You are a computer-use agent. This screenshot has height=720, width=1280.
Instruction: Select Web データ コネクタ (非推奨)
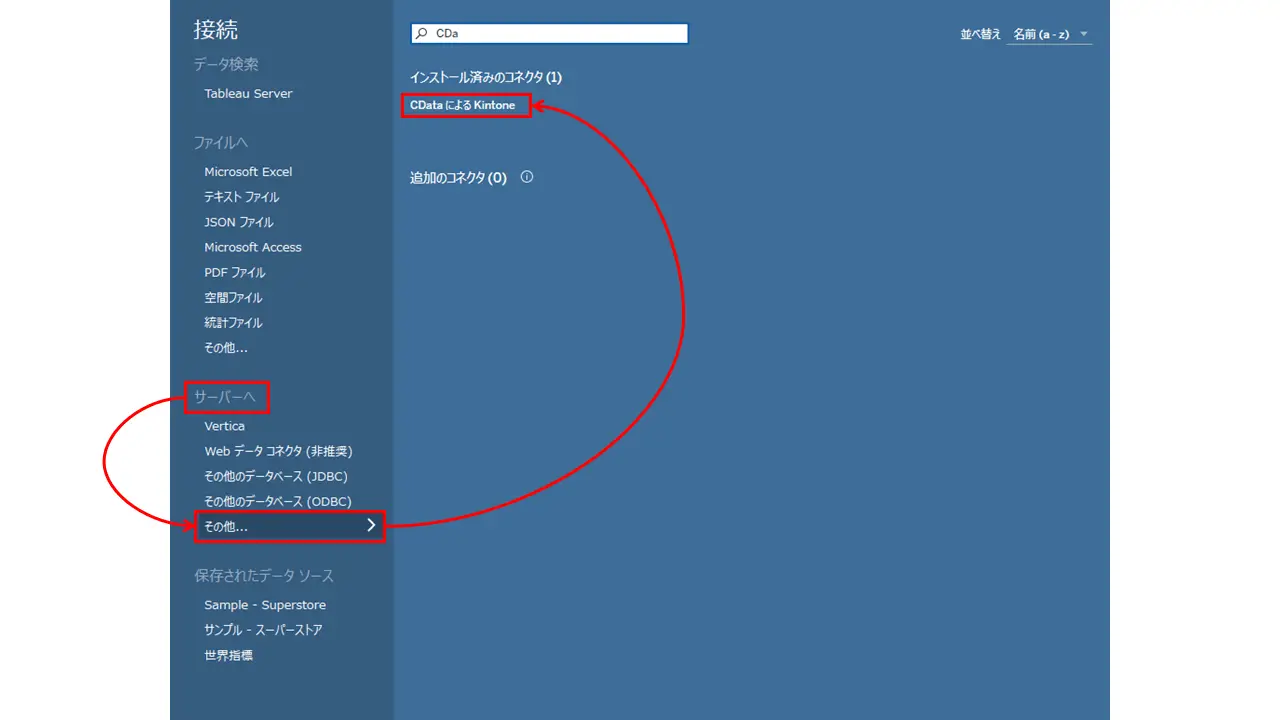(278, 451)
